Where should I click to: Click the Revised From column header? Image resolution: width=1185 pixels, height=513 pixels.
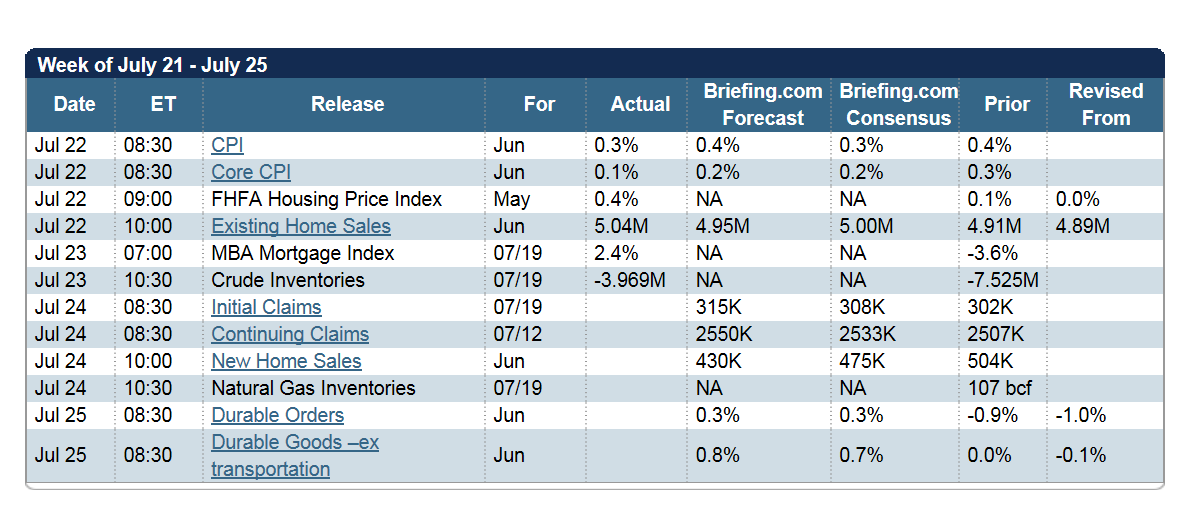(1105, 104)
